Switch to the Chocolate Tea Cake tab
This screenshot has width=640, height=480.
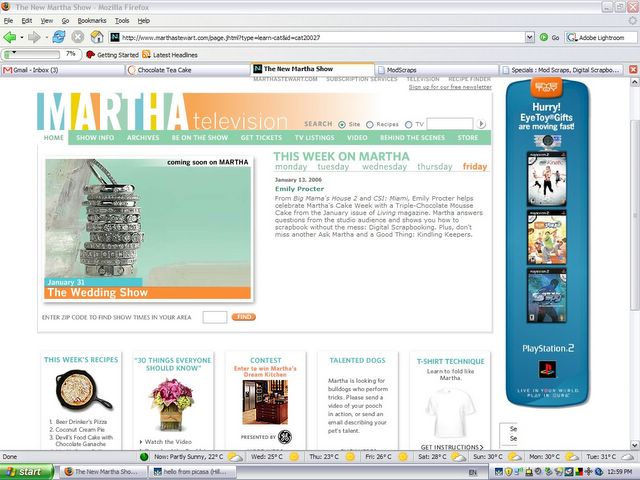[187, 70]
